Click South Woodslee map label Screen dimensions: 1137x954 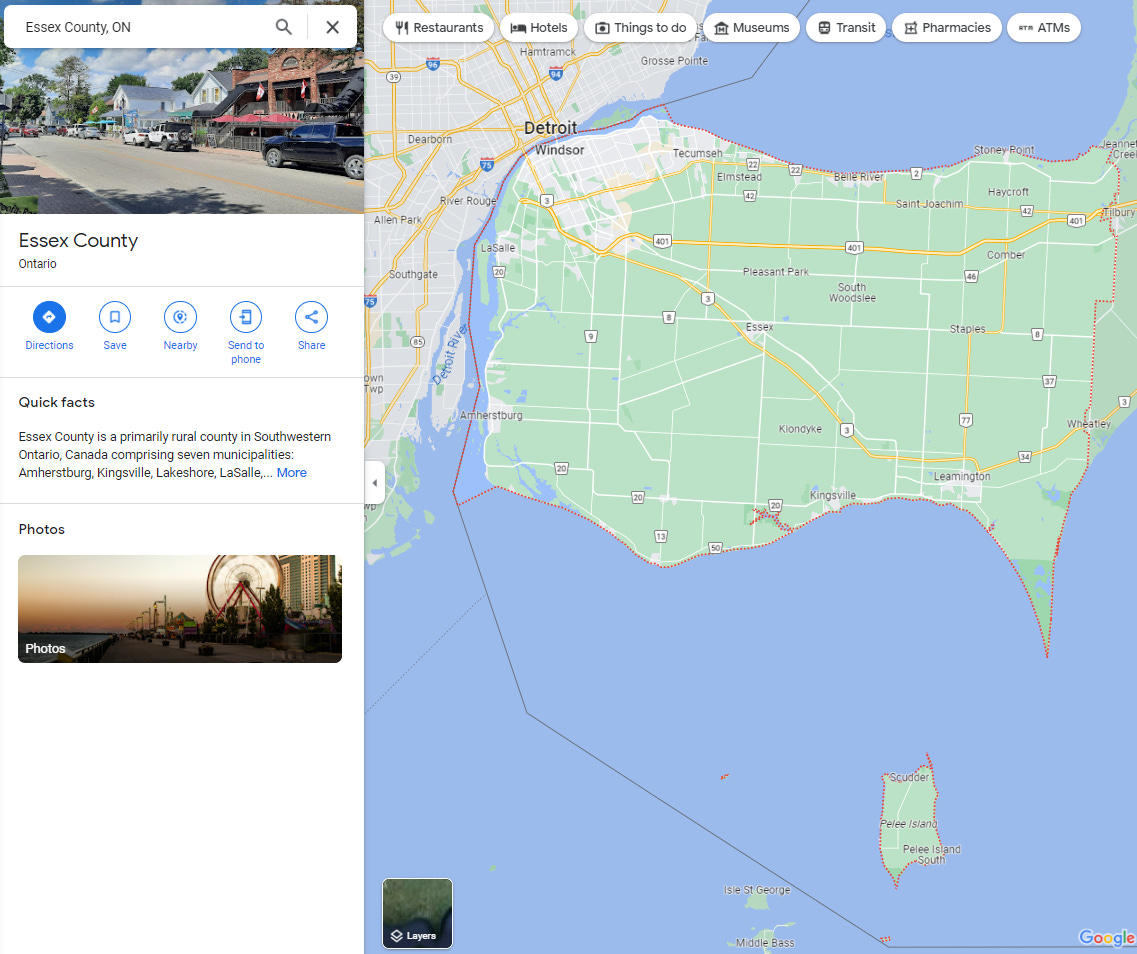pos(852,292)
